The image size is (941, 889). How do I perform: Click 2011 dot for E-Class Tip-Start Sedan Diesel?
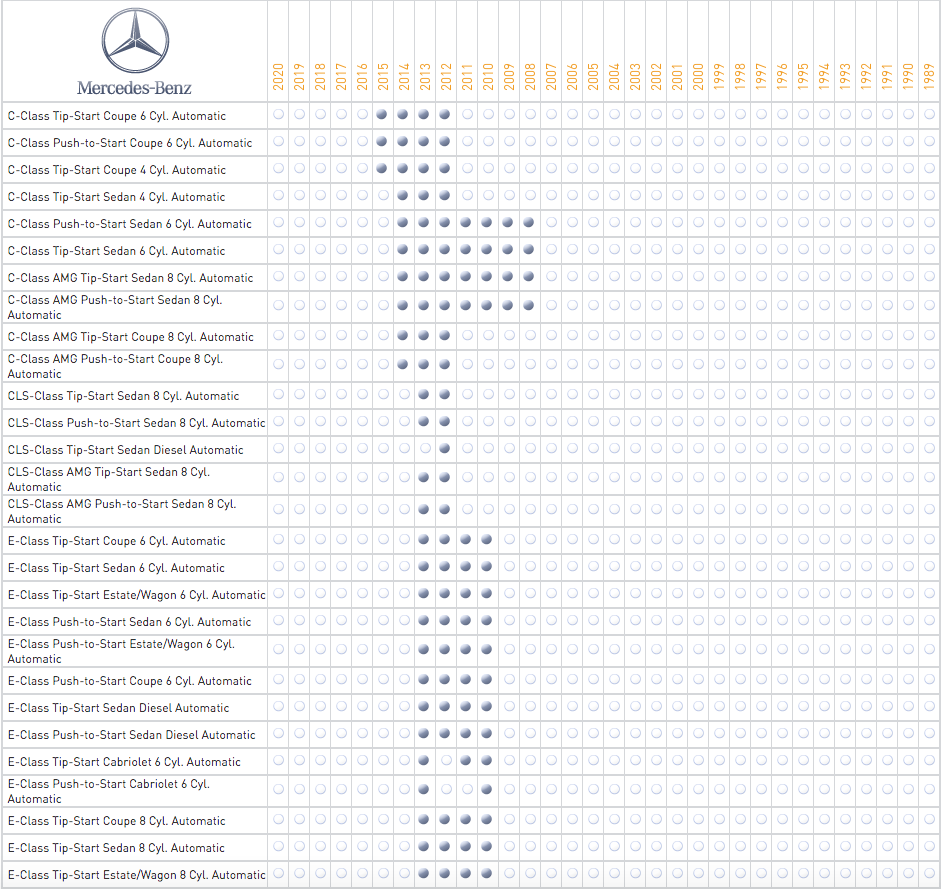[466, 706]
